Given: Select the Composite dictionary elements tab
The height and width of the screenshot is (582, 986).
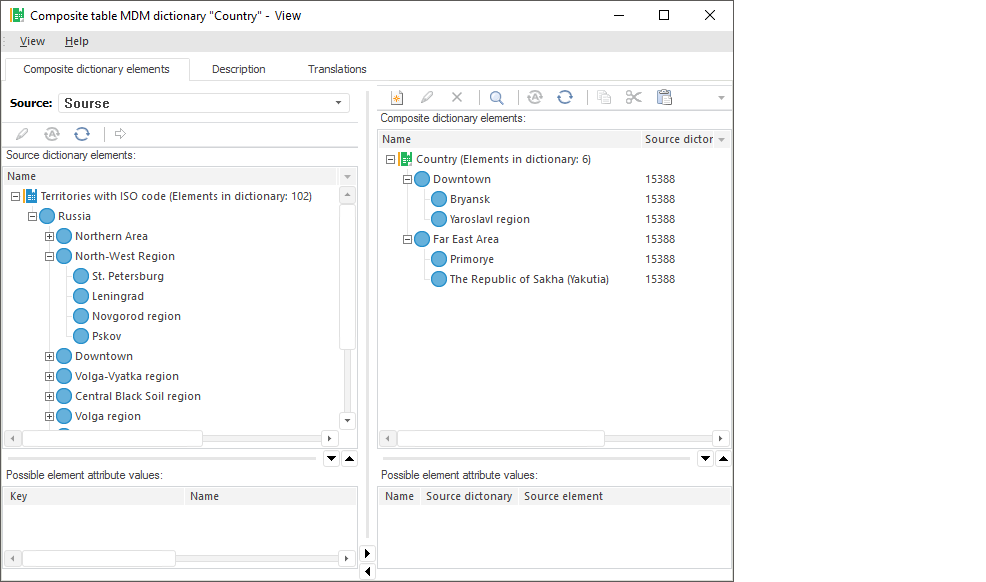Looking at the screenshot, I should point(96,69).
